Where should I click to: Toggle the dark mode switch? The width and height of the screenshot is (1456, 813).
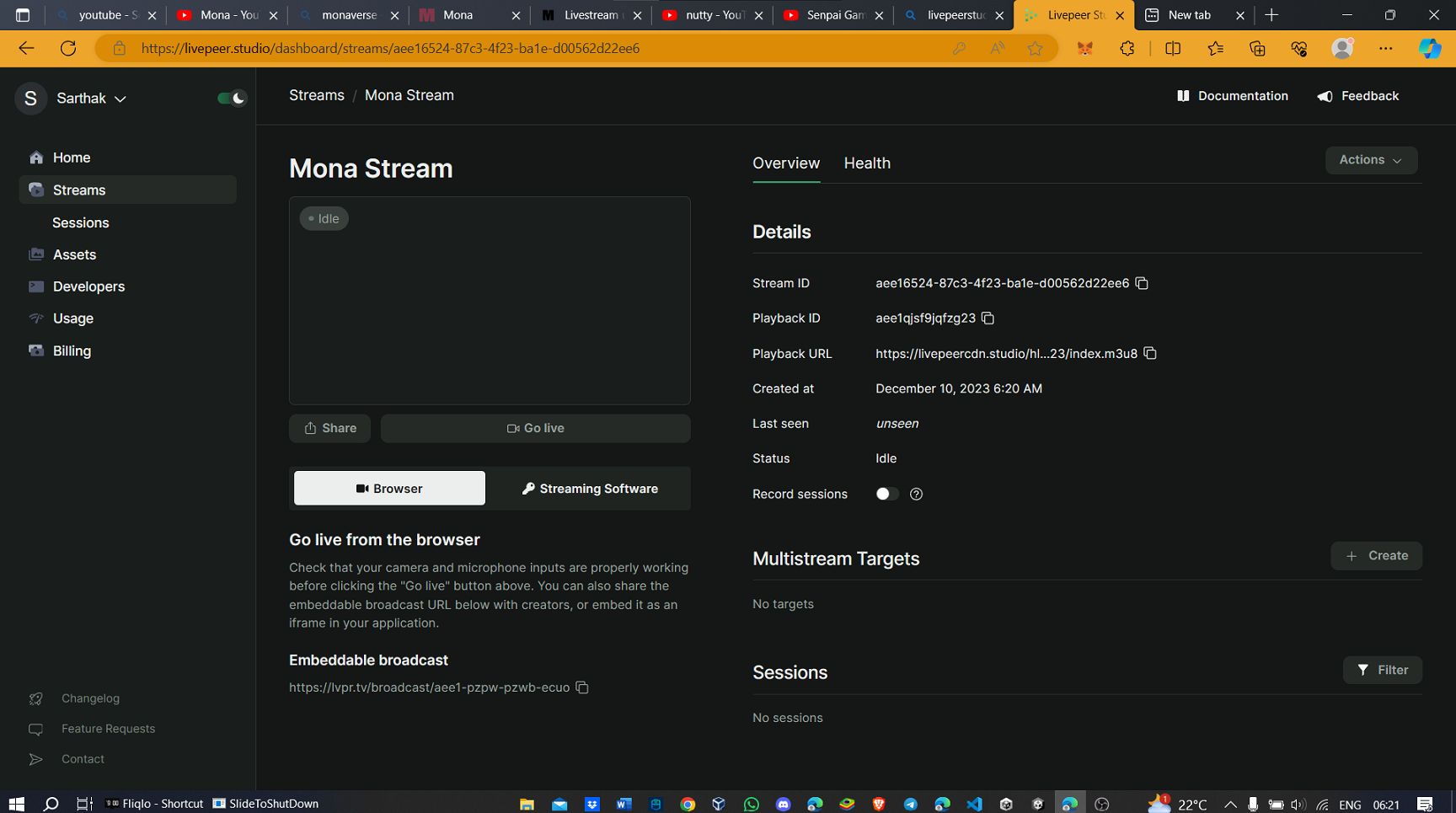coord(231,98)
